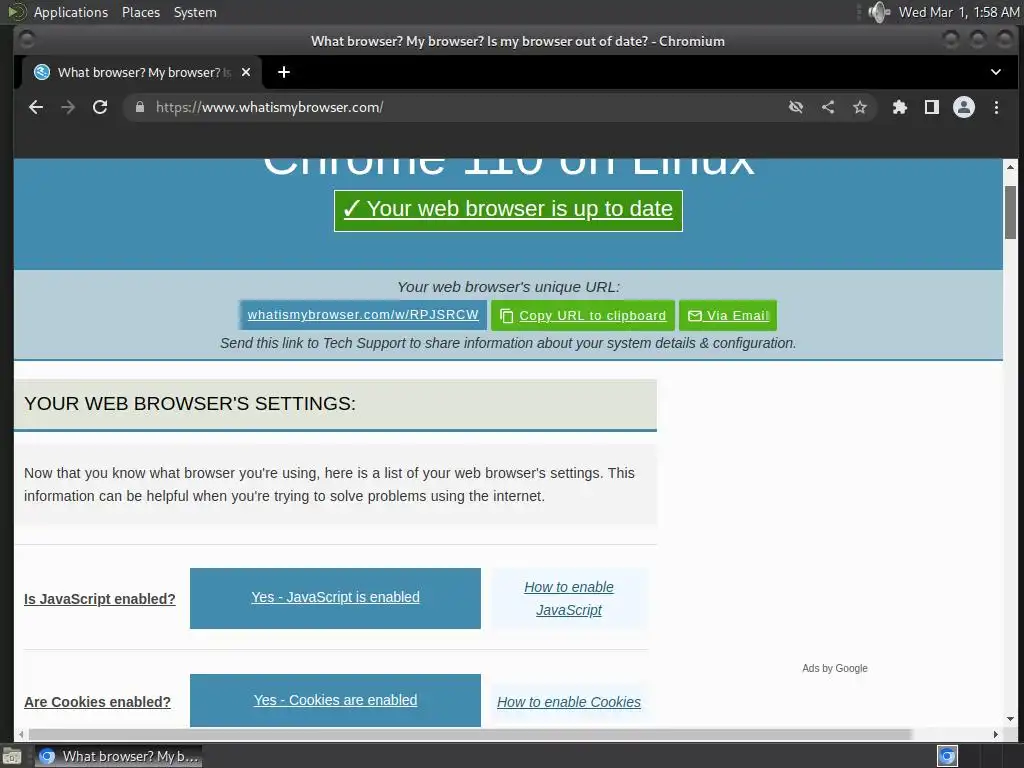Open Chromium three-dot menu
This screenshot has width=1024, height=768.
tap(996, 107)
